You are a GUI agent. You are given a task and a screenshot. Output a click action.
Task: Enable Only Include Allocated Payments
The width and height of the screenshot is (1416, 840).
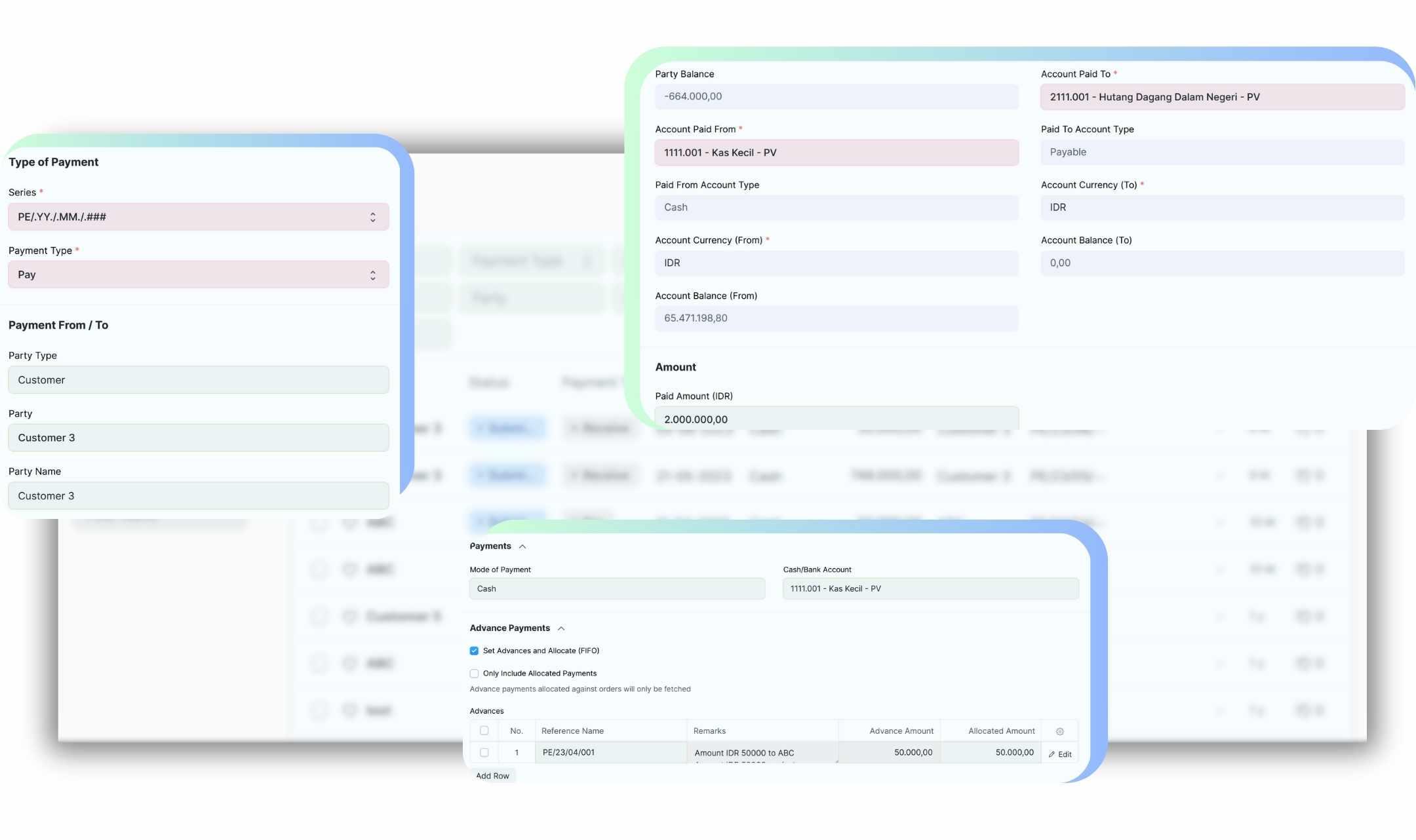point(474,674)
